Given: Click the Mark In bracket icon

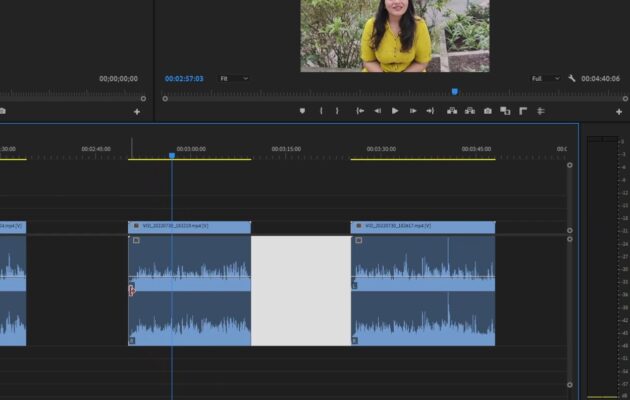Looking at the screenshot, I should point(321,111).
